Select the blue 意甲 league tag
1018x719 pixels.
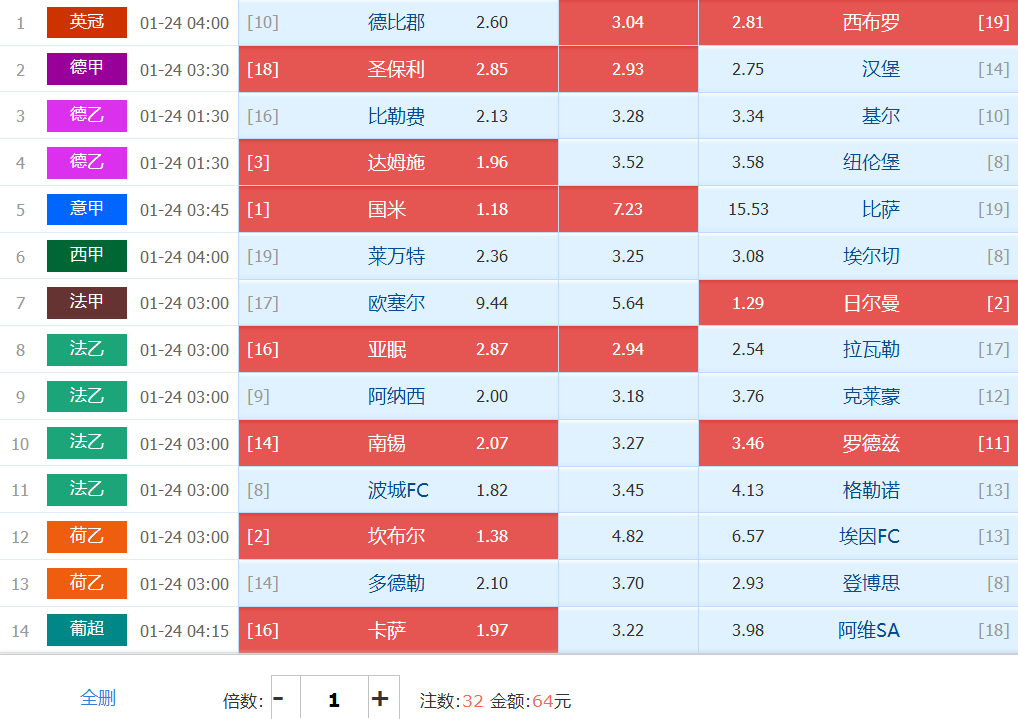coord(87,209)
